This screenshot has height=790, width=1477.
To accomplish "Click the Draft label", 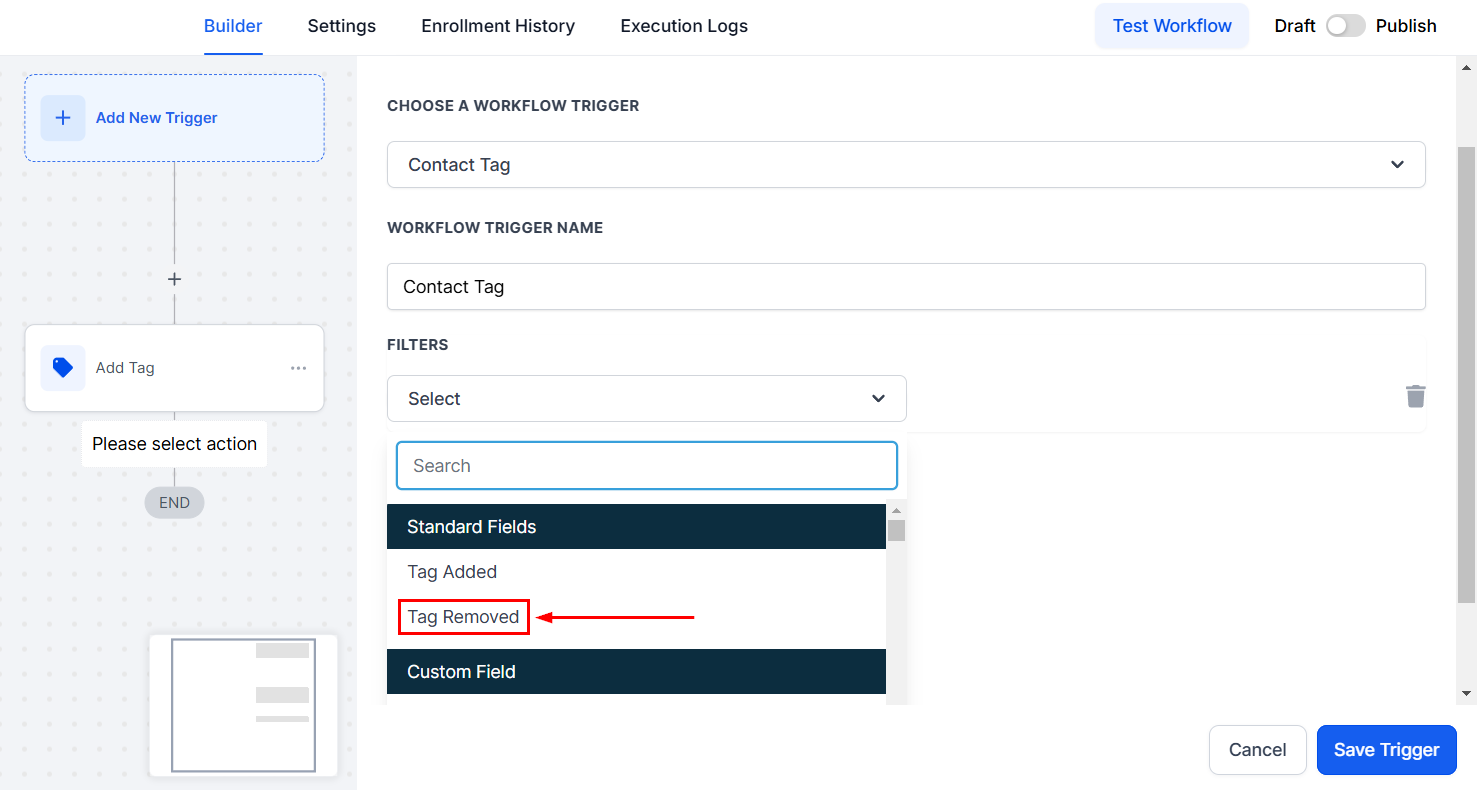I will [1295, 26].
